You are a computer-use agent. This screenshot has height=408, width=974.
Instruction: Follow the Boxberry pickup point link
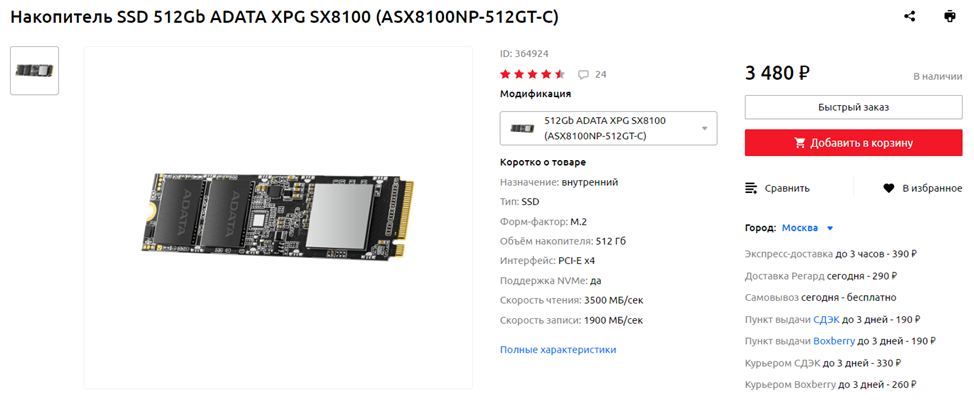834,341
